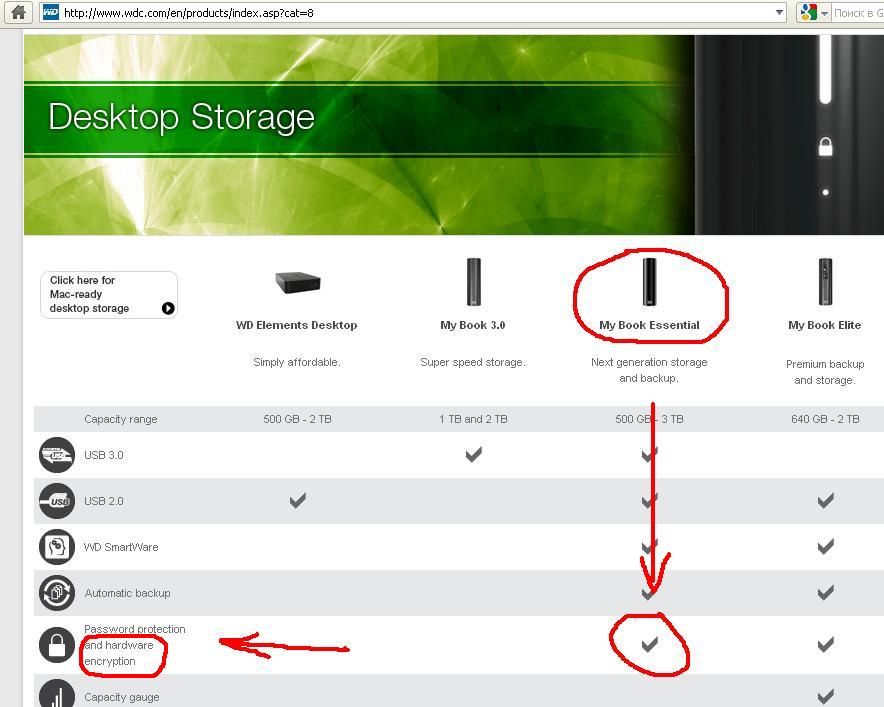This screenshot has width=884, height=707.
Task: Click My Book Elite WD SmartWare checkmark
Action: click(825, 546)
